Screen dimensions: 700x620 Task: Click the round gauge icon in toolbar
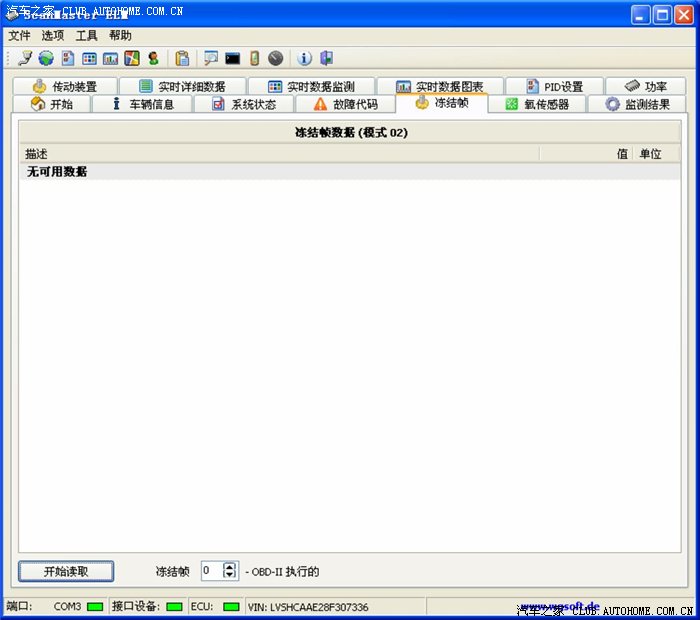[275, 59]
